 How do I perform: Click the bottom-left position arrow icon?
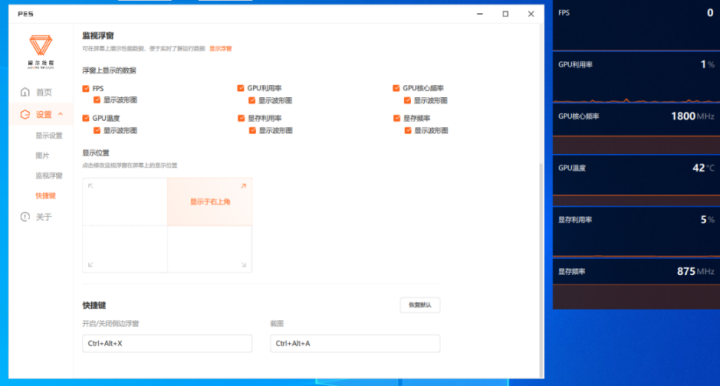(90, 264)
